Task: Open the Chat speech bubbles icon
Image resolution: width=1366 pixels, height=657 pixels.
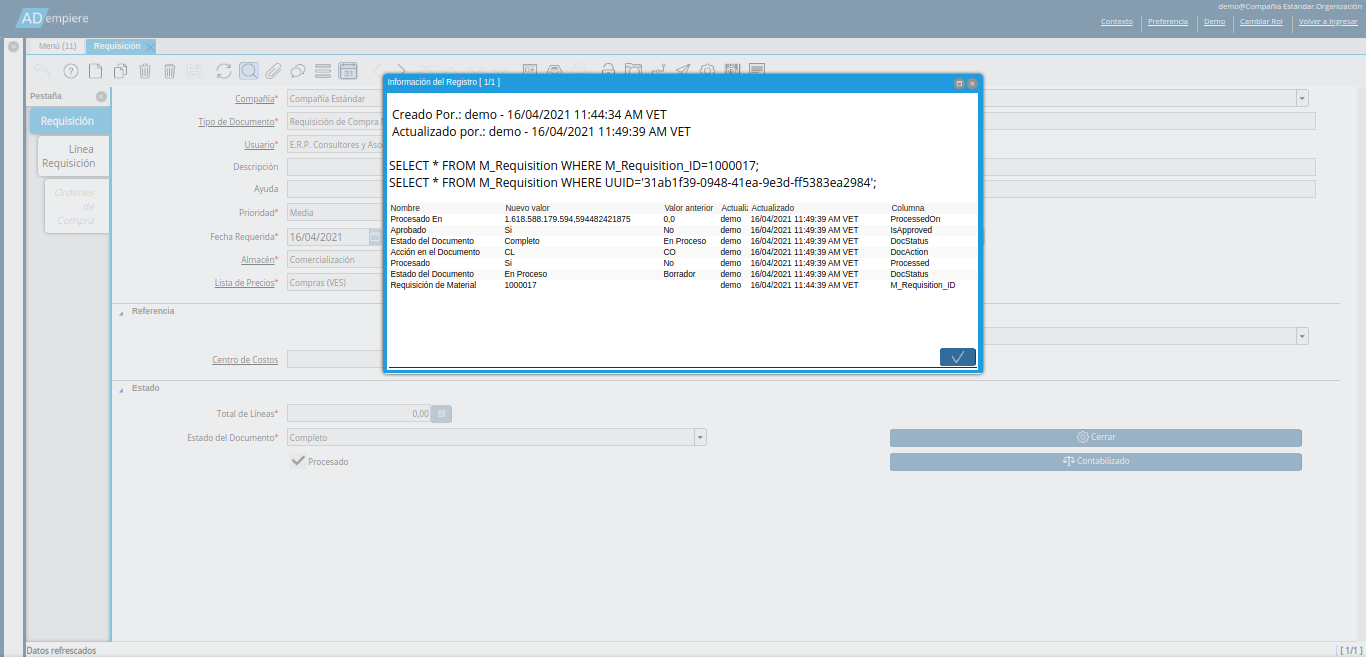Action: tap(298, 71)
